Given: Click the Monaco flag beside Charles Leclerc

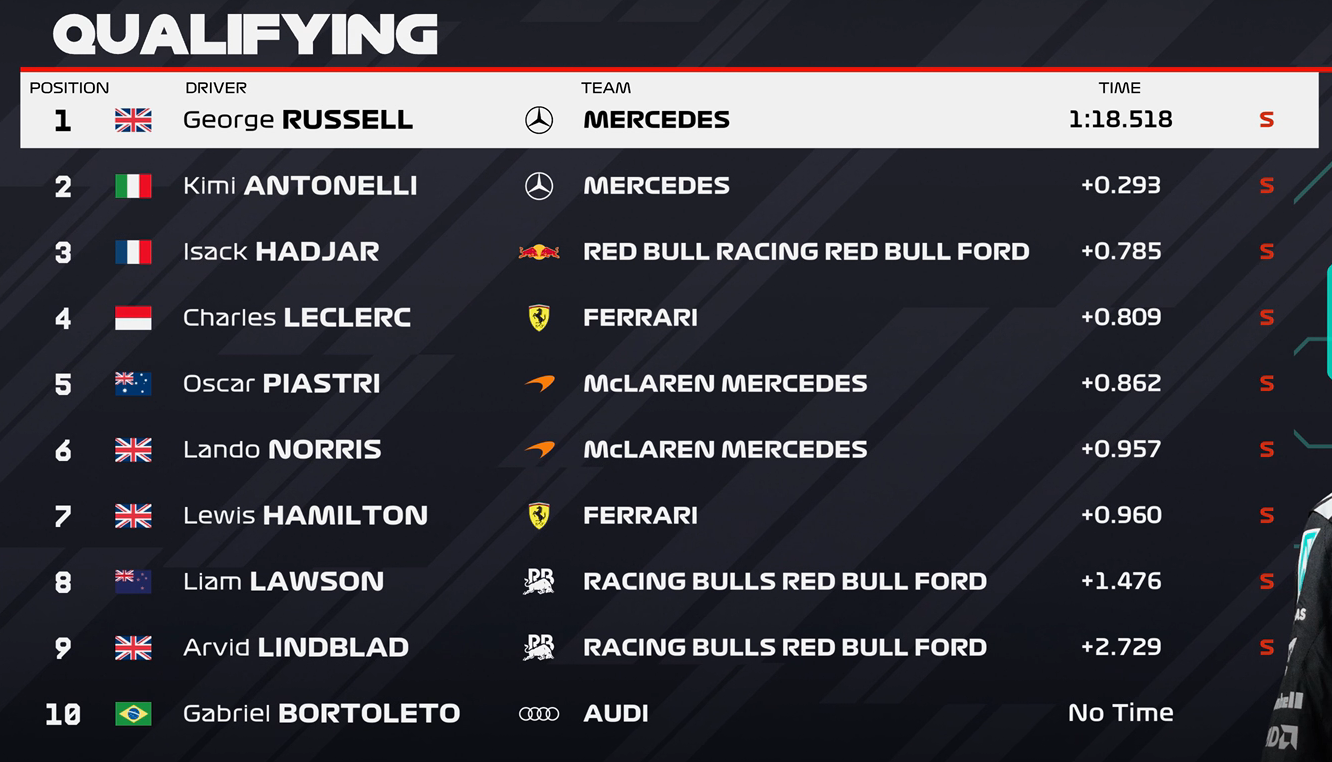Looking at the screenshot, I should 133,318.
